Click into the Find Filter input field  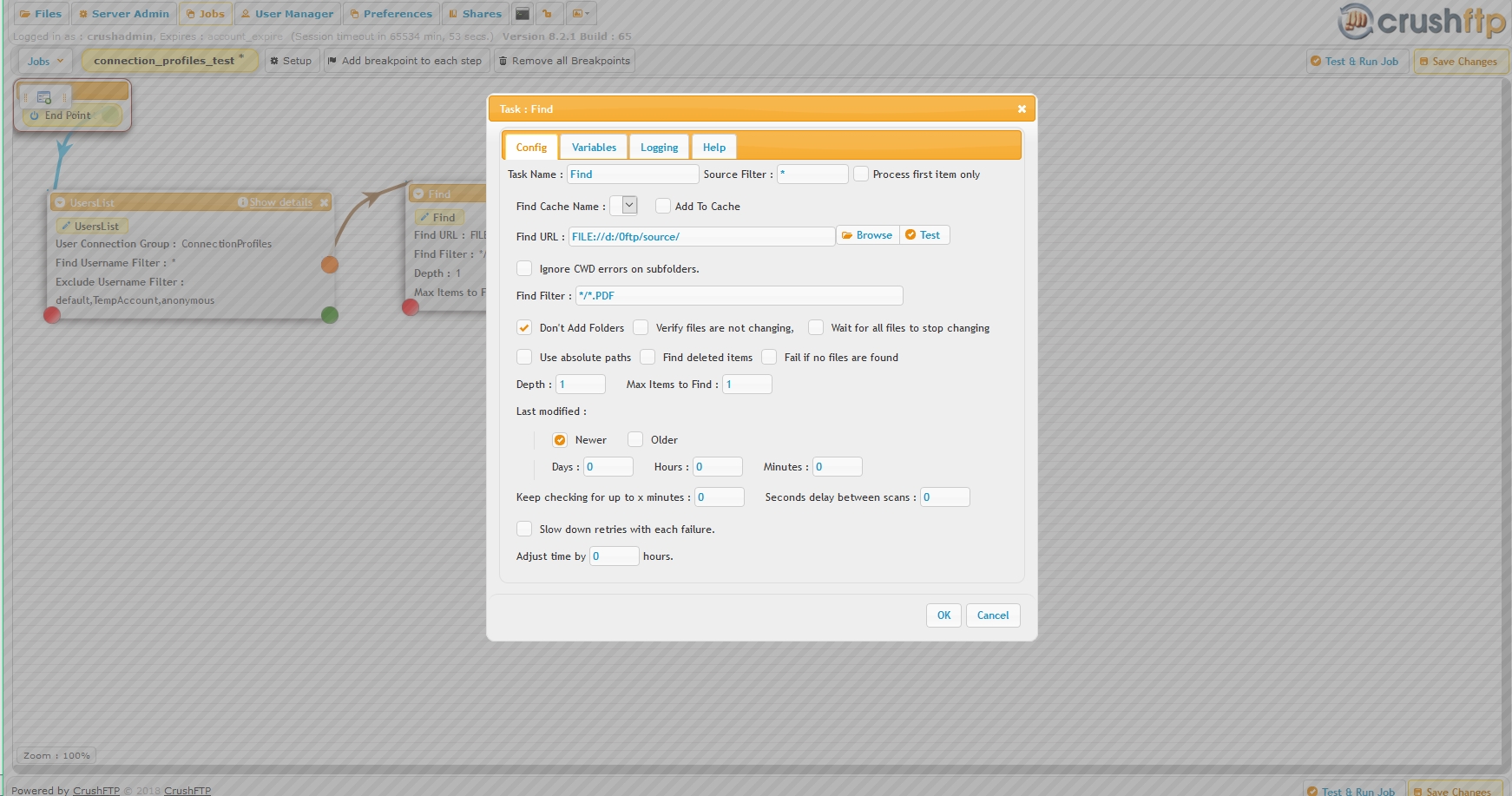(x=739, y=296)
